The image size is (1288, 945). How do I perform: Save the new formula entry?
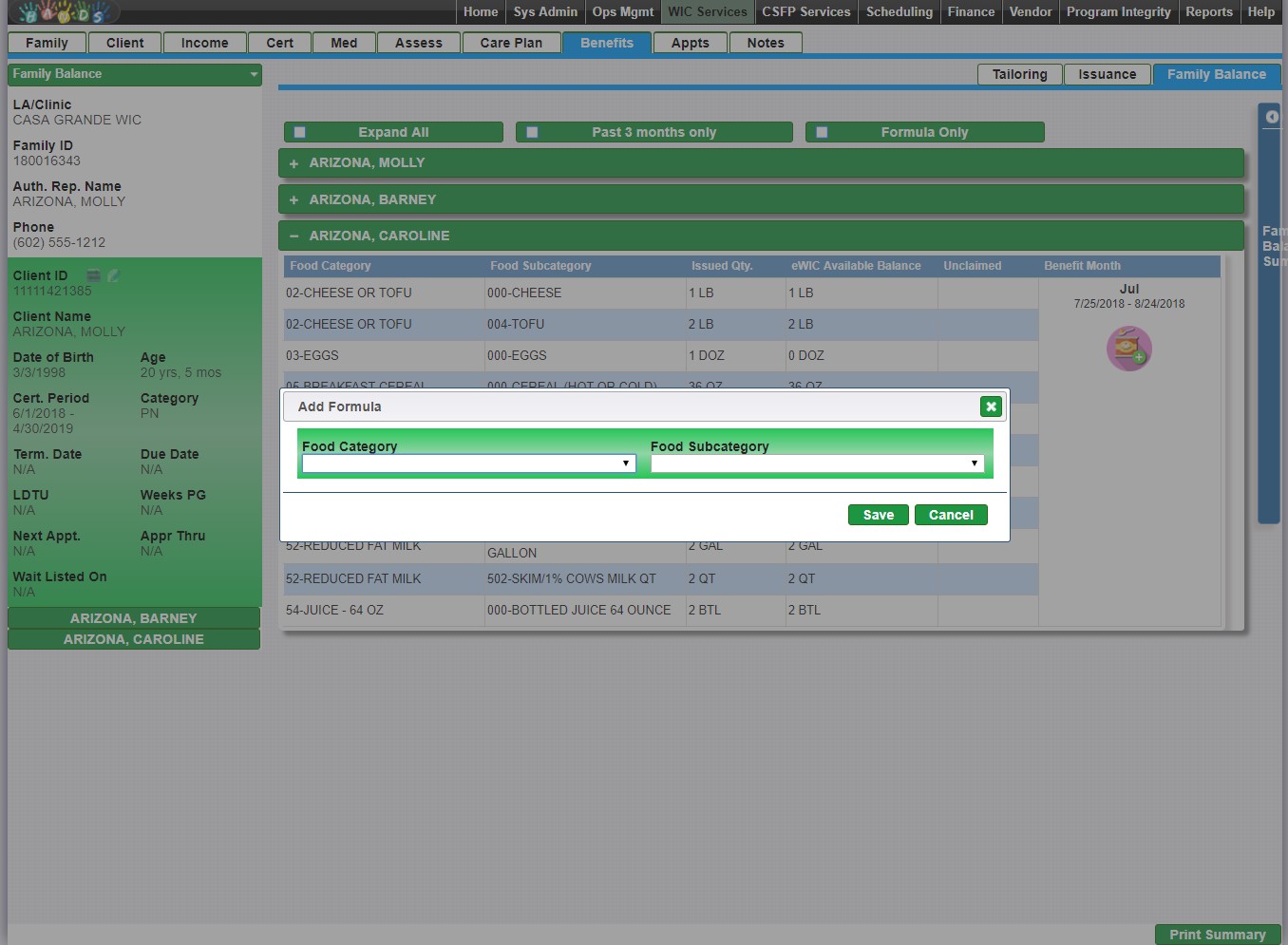pos(878,515)
